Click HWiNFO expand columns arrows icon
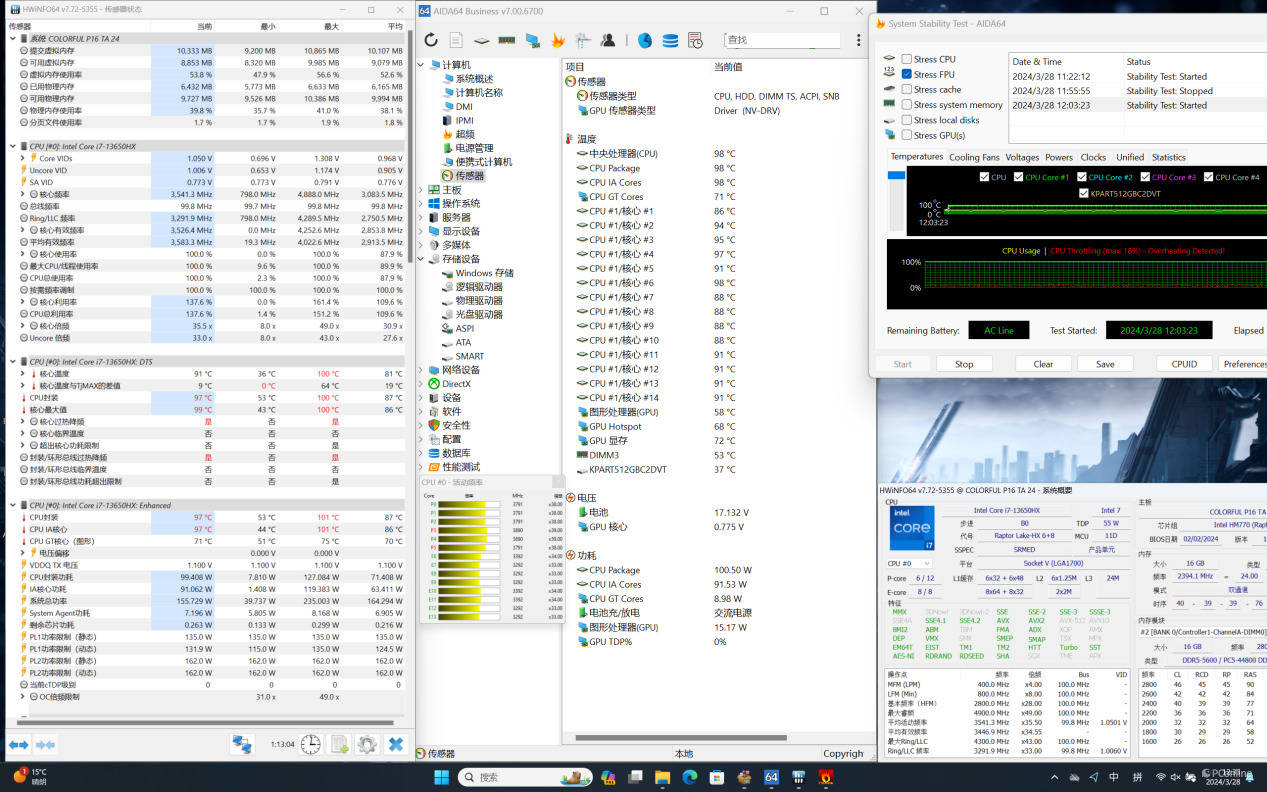Viewport: 1267px width, 792px height. 18,744
